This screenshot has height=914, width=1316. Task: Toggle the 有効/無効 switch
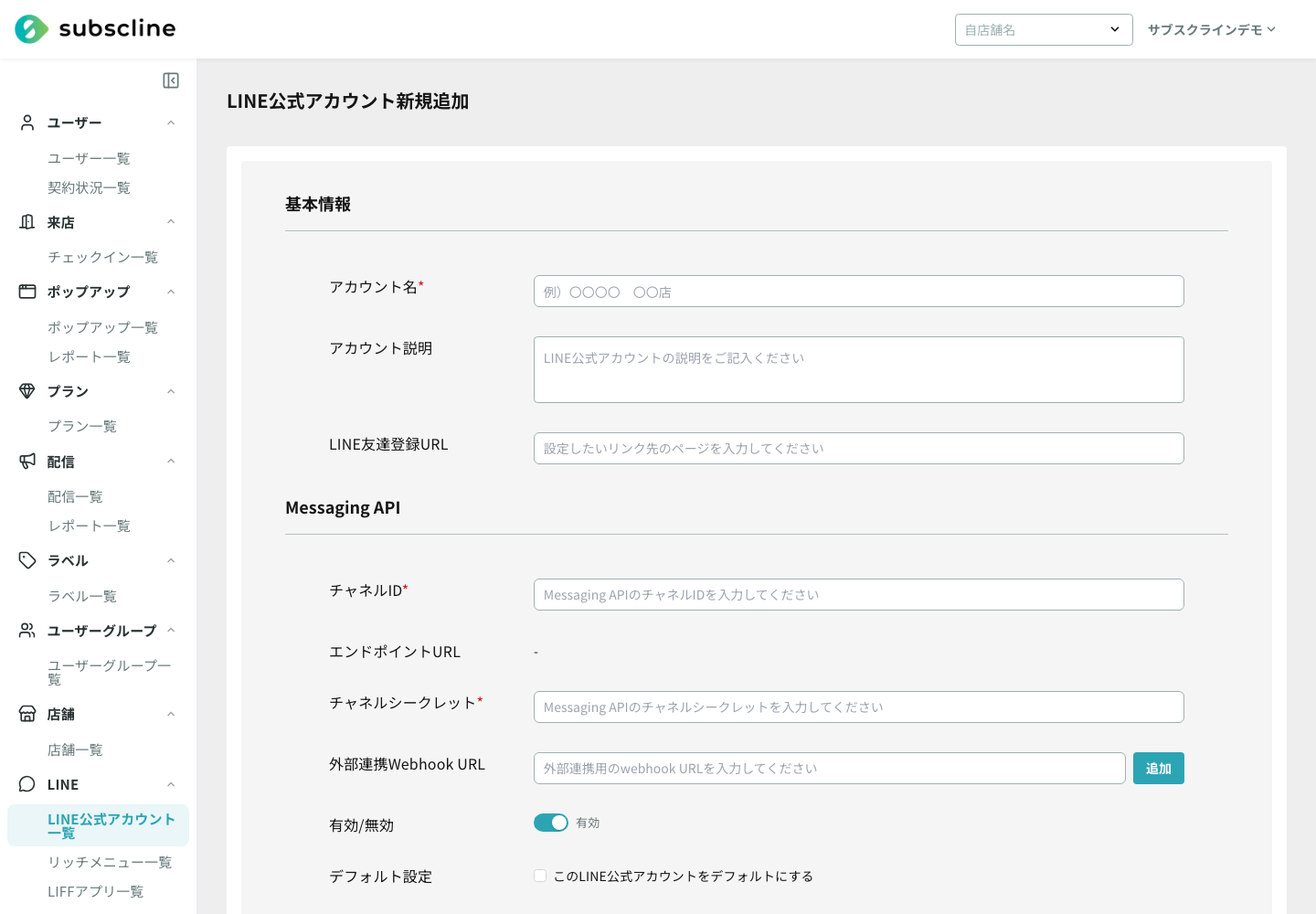[x=551, y=823]
